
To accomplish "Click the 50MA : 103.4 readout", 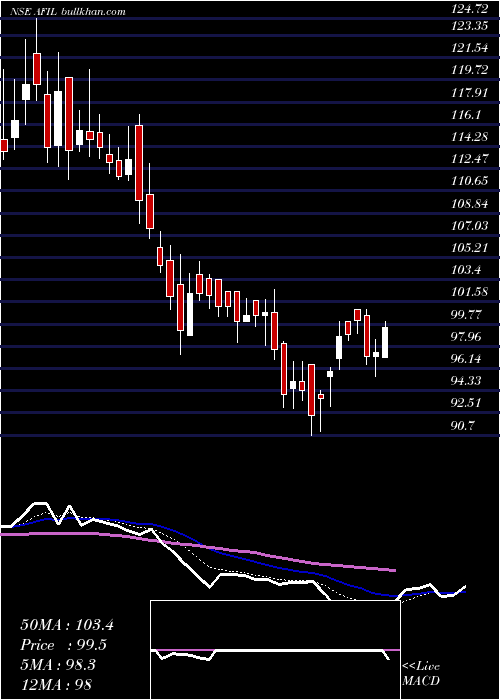I will 67,625.
